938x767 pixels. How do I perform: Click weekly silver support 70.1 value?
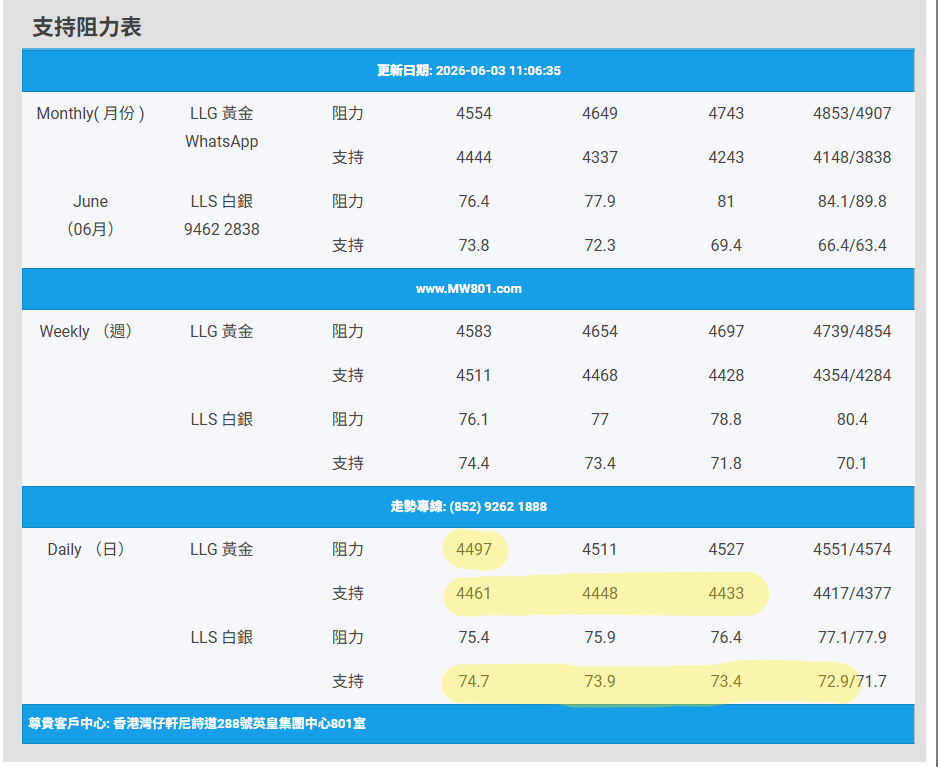tap(852, 464)
